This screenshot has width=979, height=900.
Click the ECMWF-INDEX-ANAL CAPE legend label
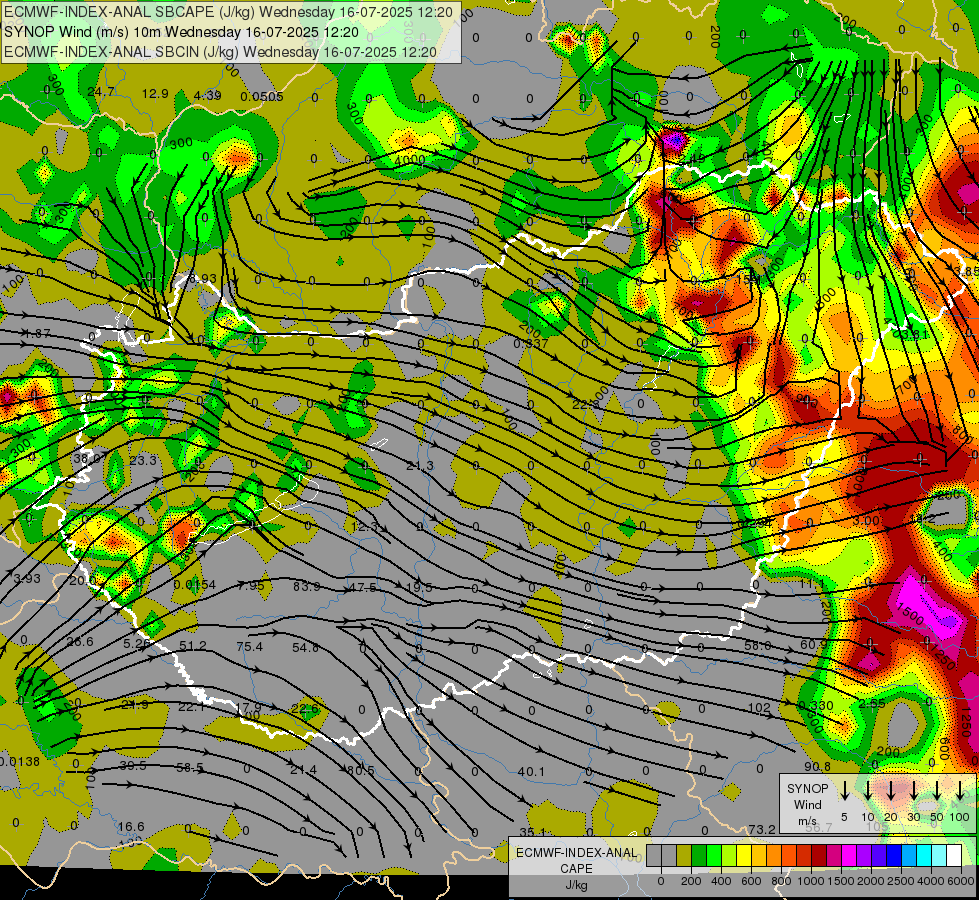coord(576,860)
